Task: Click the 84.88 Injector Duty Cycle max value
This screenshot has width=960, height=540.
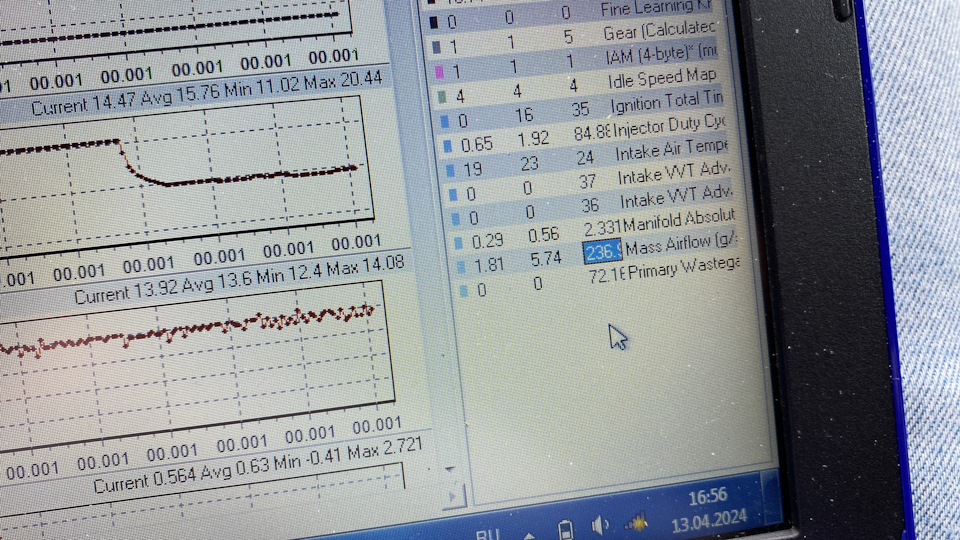Action: click(591, 132)
